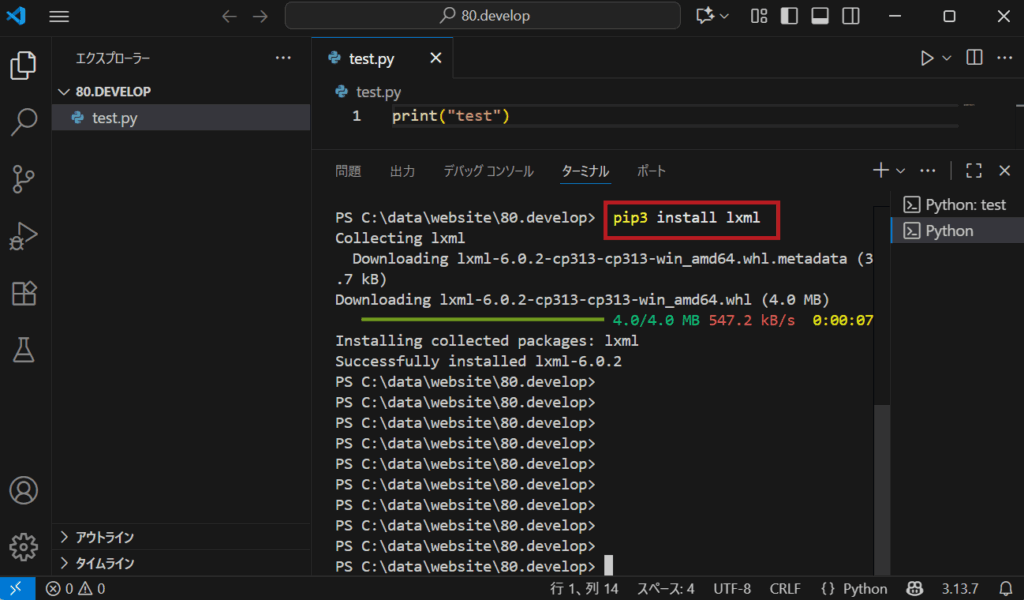The height and width of the screenshot is (600, 1024).
Task: Open the Manage gear settings
Action: pos(23,547)
